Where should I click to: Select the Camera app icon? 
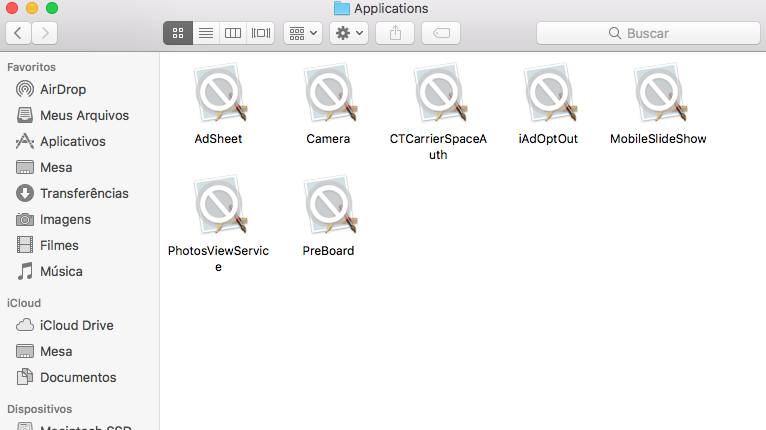330,93
